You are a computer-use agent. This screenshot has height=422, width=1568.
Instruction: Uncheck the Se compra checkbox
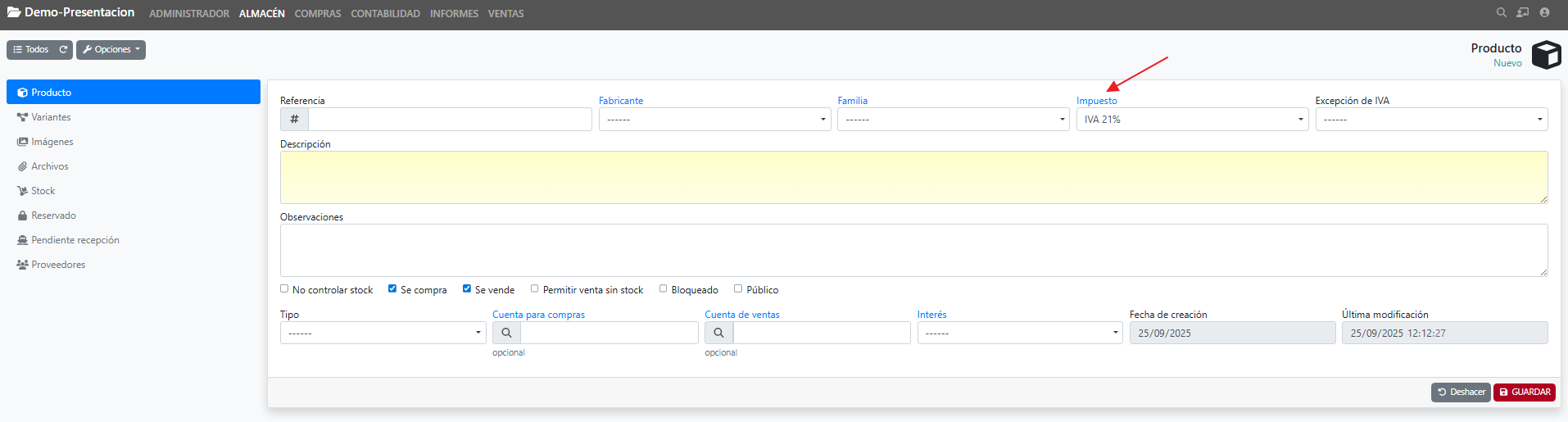tap(392, 288)
